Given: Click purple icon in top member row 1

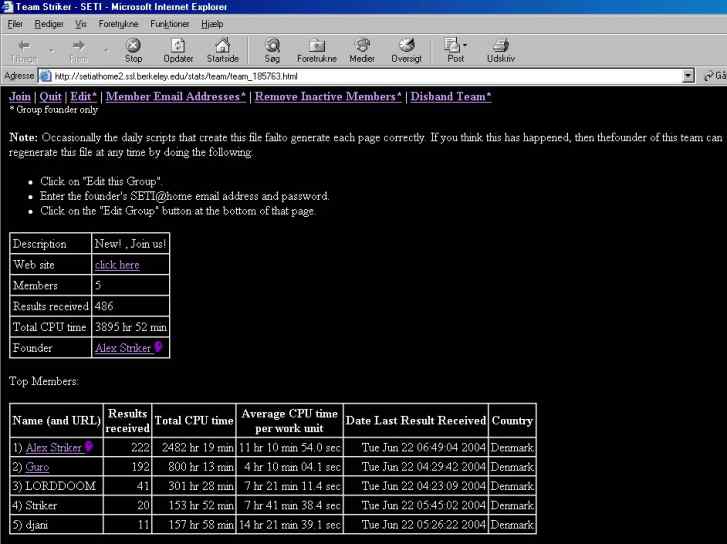Looking at the screenshot, I should pyautogui.click(x=88, y=447).
